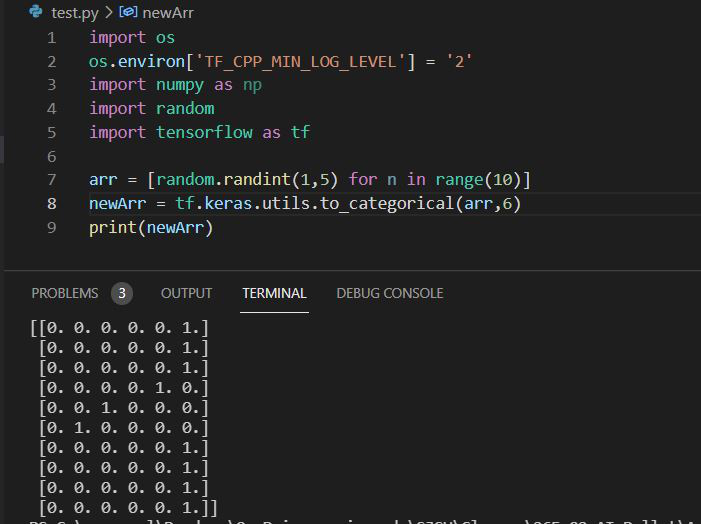Image resolution: width=701 pixels, height=524 pixels.
Task: Click the last terminal output row ending with ]]
Action: coord(124,507)
